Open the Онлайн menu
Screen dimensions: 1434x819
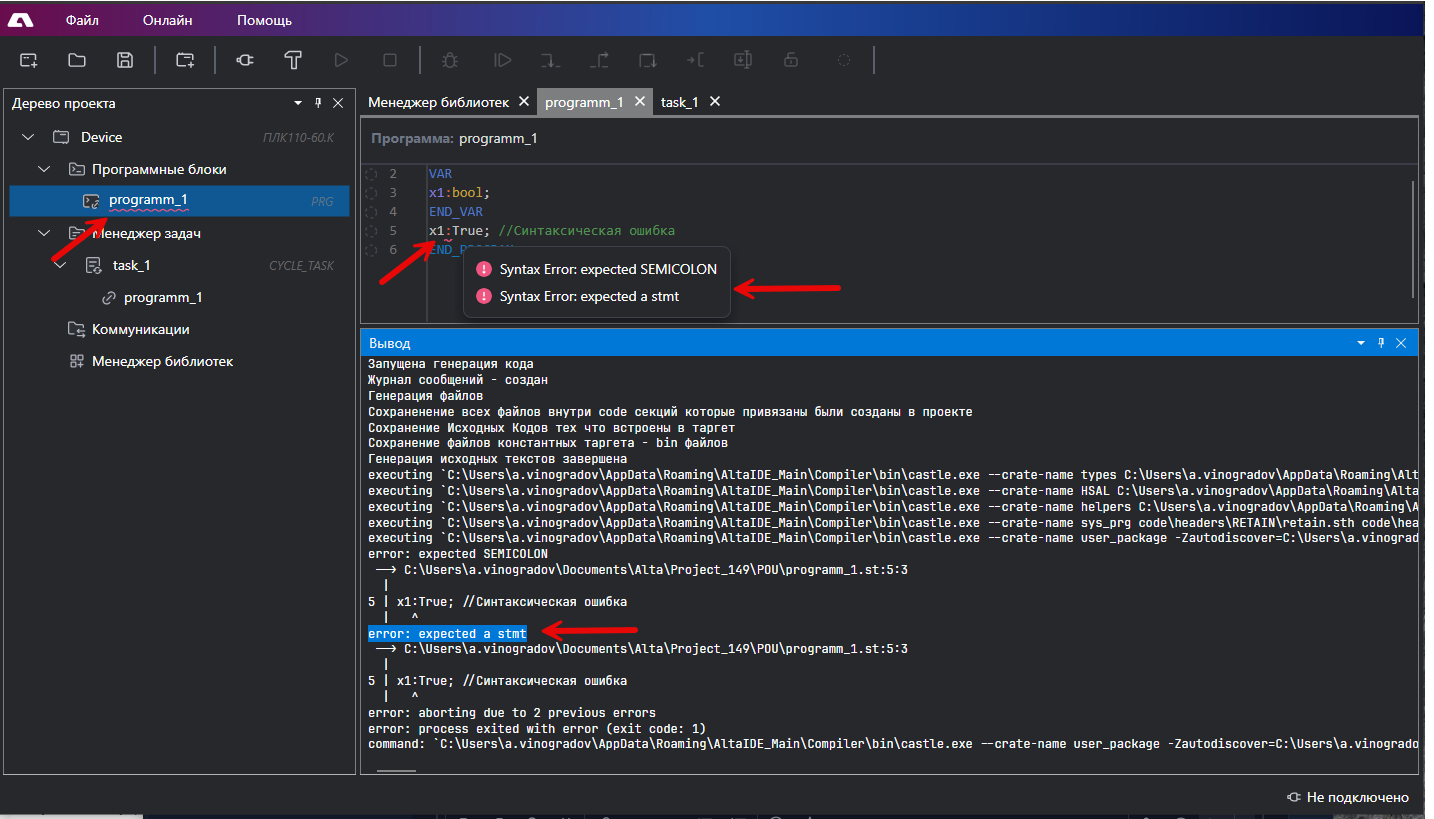[x=168, y=20]
